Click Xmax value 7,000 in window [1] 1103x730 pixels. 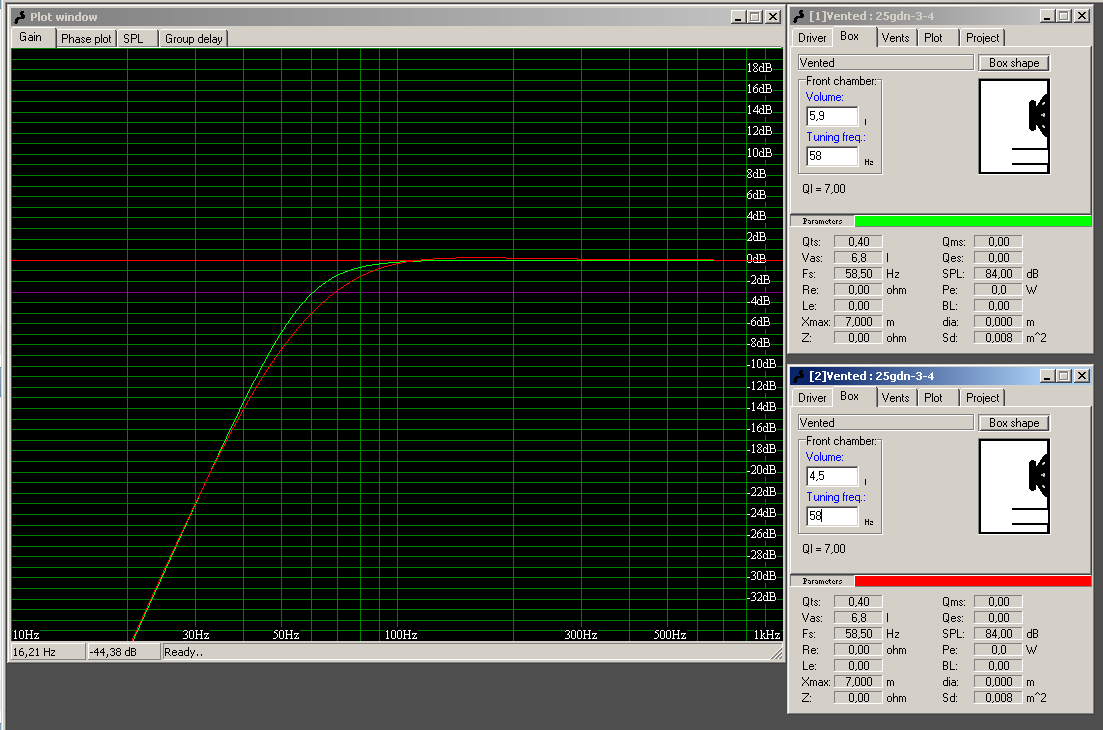858,322
